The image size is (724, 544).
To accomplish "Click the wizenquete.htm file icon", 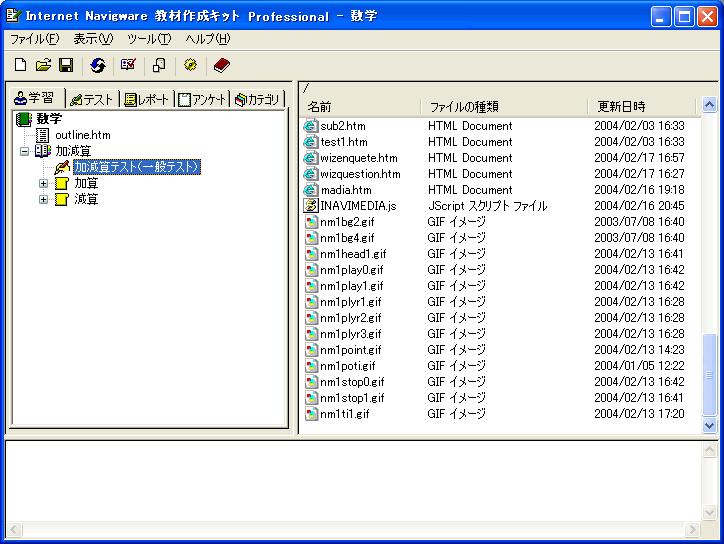I will pyautogui.click(x=311, y=158).
